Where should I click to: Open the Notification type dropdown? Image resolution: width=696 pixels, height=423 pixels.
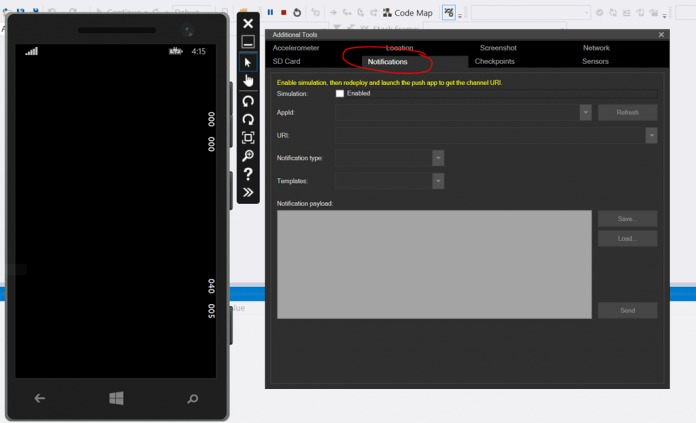pyautogui.click(x=438, y=158)
